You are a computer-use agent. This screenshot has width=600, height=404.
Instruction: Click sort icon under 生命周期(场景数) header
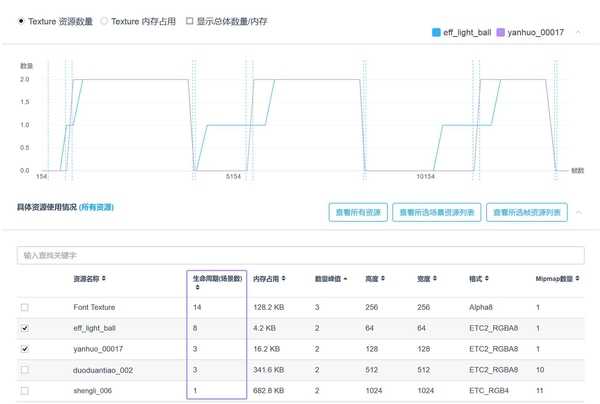pos(197,287)
